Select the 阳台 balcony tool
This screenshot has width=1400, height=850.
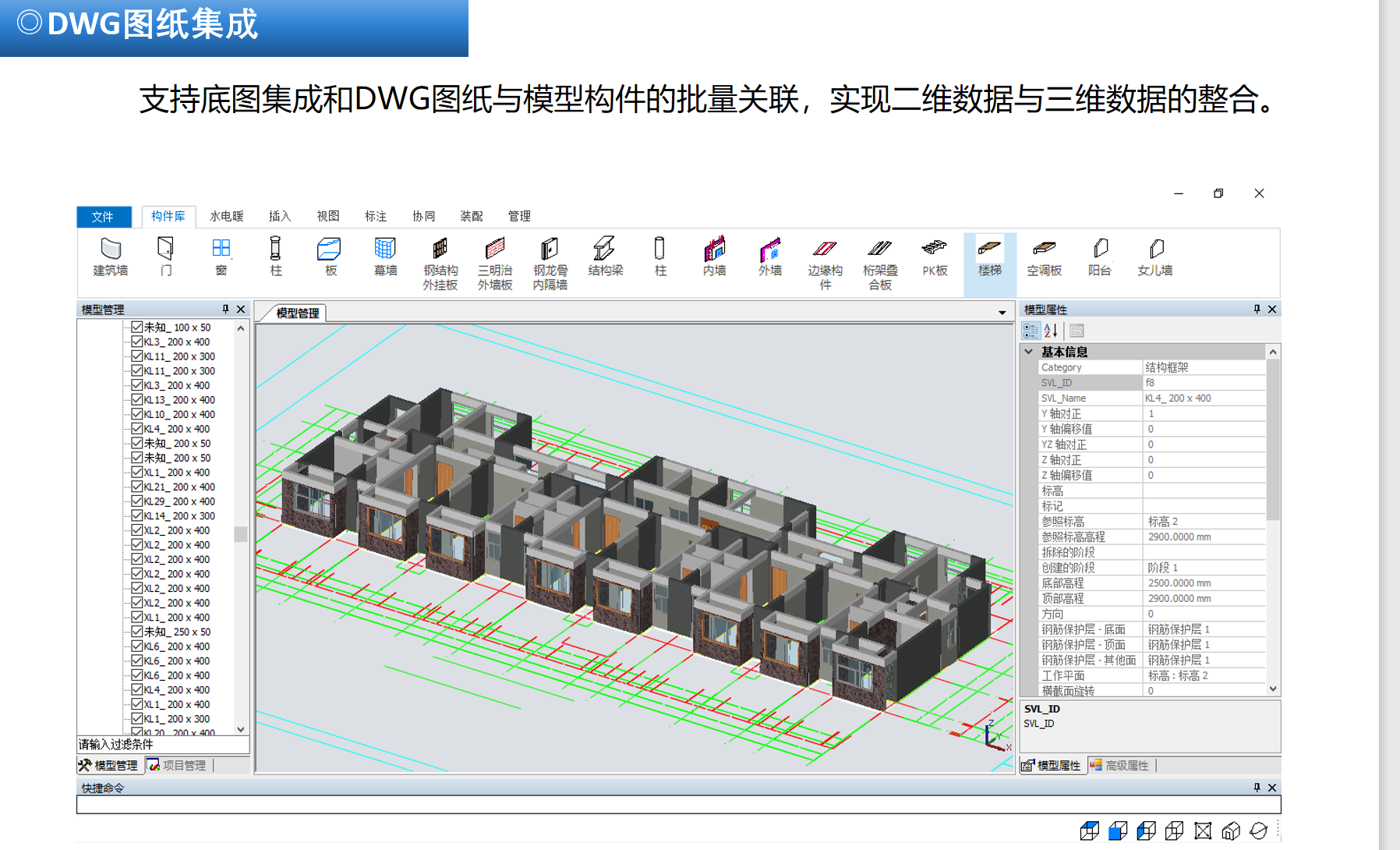point(1100,257)
